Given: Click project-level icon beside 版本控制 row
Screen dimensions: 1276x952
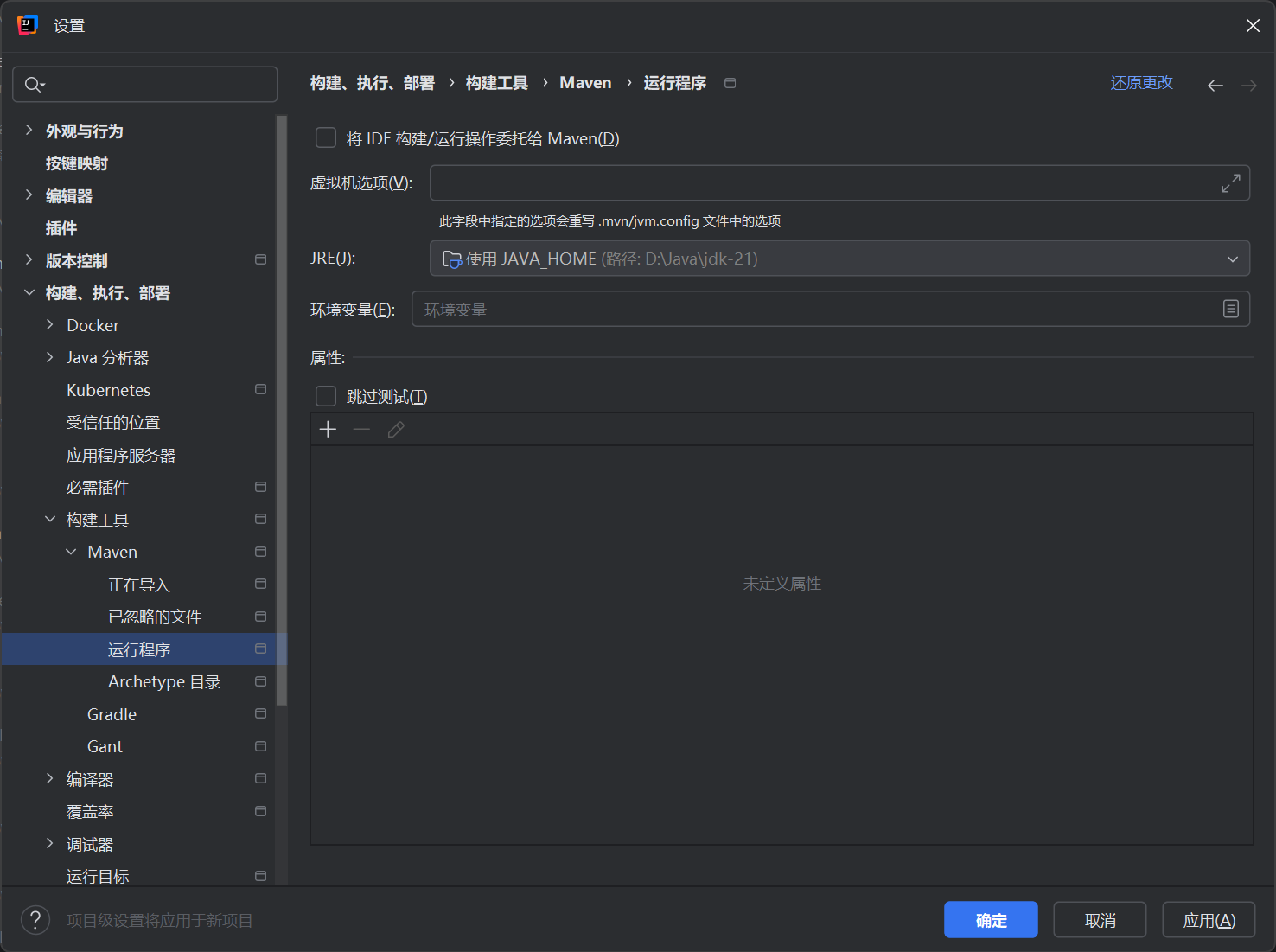Looking at the screenshot, I should tap(260, 259).
